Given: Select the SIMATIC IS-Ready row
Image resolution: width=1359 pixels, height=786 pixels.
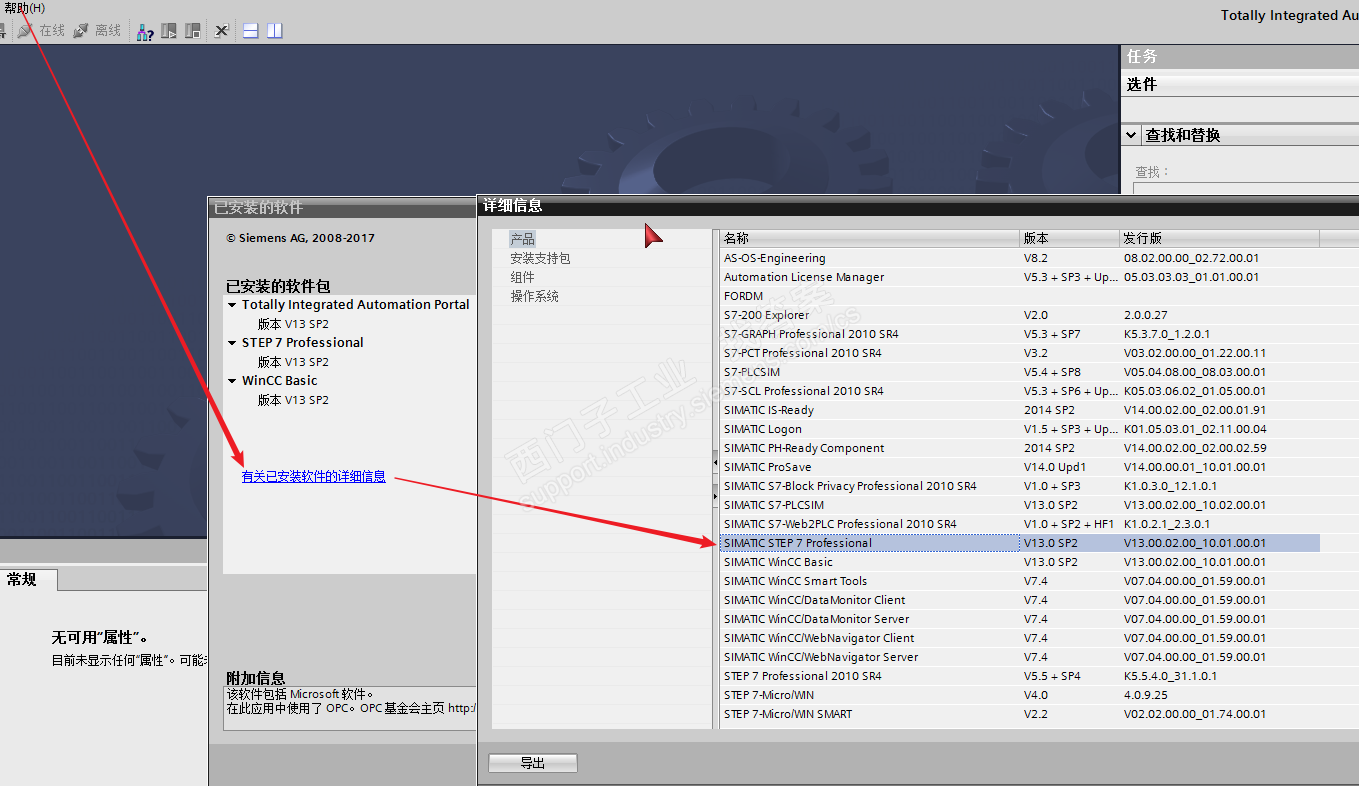Looking at the screenshot, I should [x=1020, y=410].
